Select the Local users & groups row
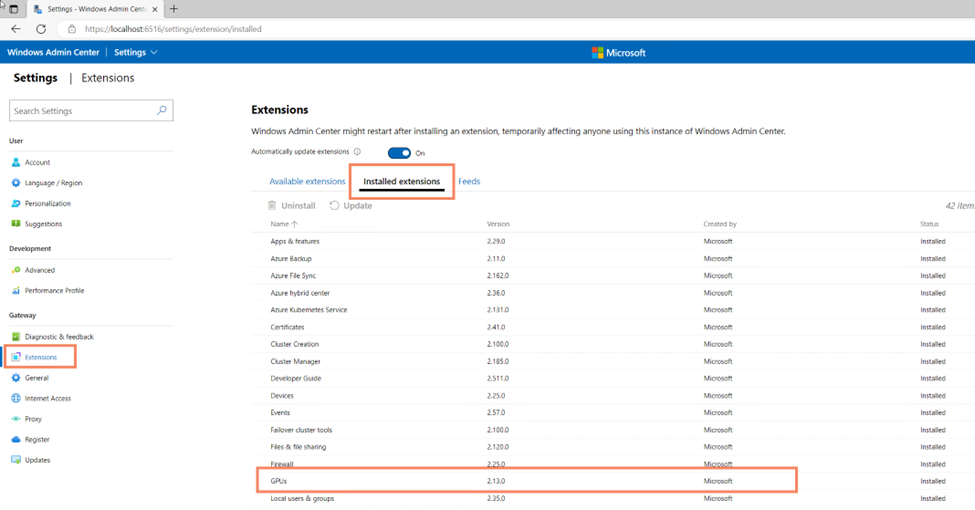 pos(612,498)
